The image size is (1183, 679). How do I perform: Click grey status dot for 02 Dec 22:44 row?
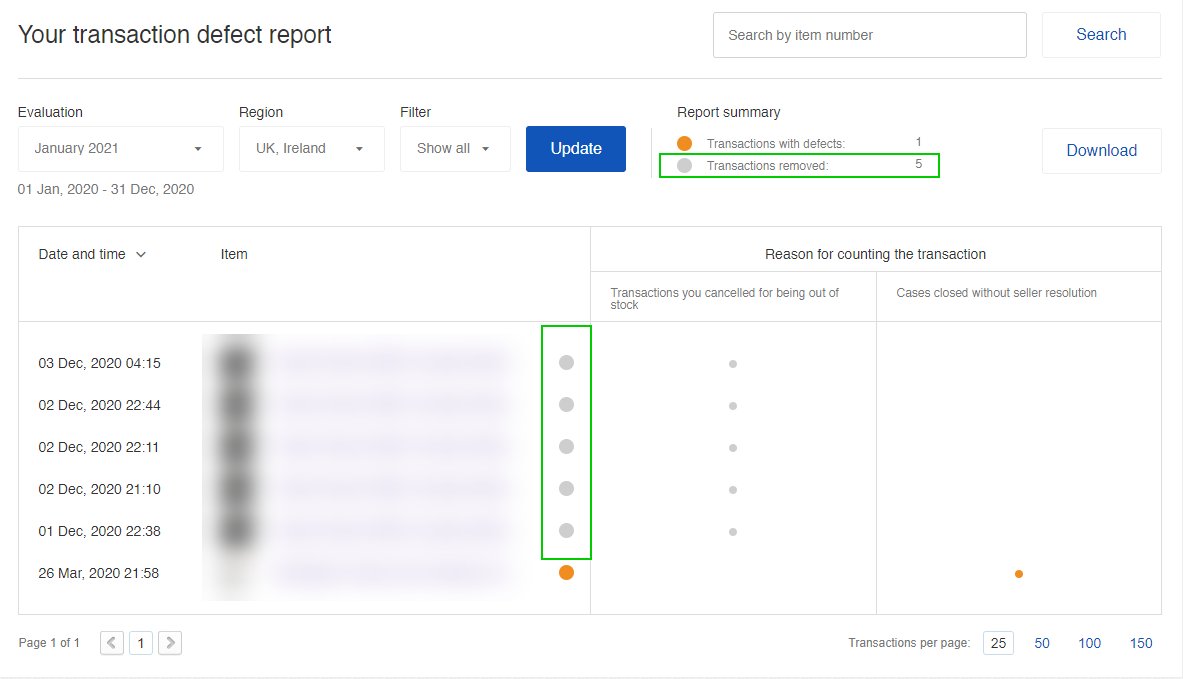coord(566,405)
